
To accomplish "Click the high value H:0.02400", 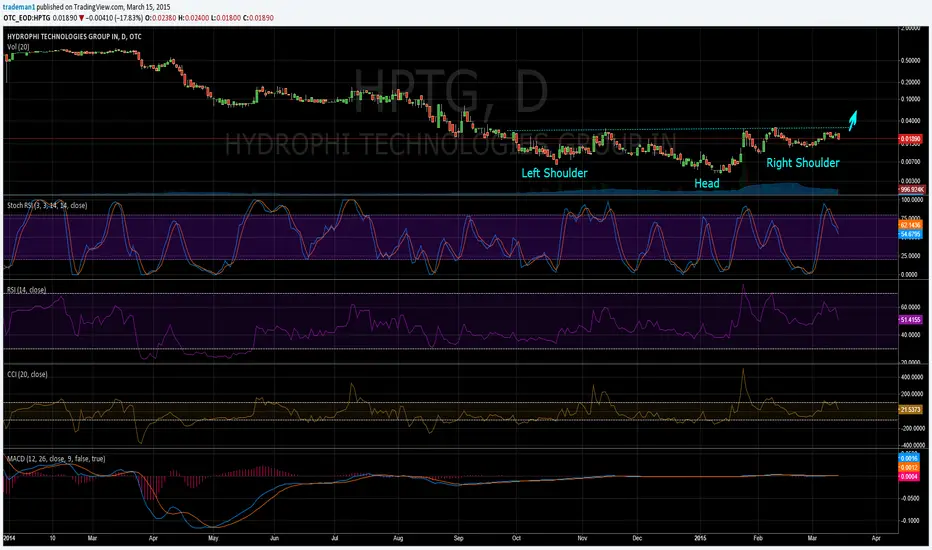I will pos(196,18).
